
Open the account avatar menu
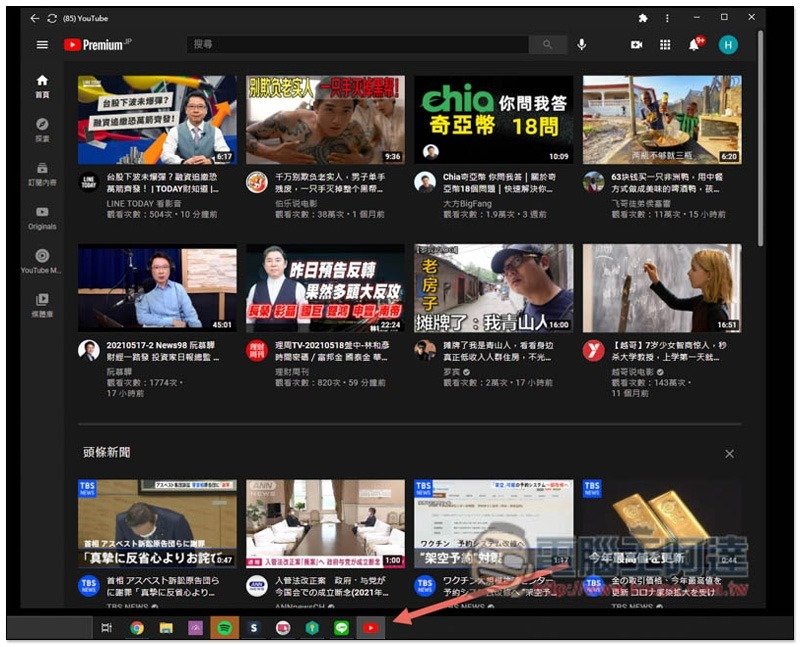coord(728,45)
